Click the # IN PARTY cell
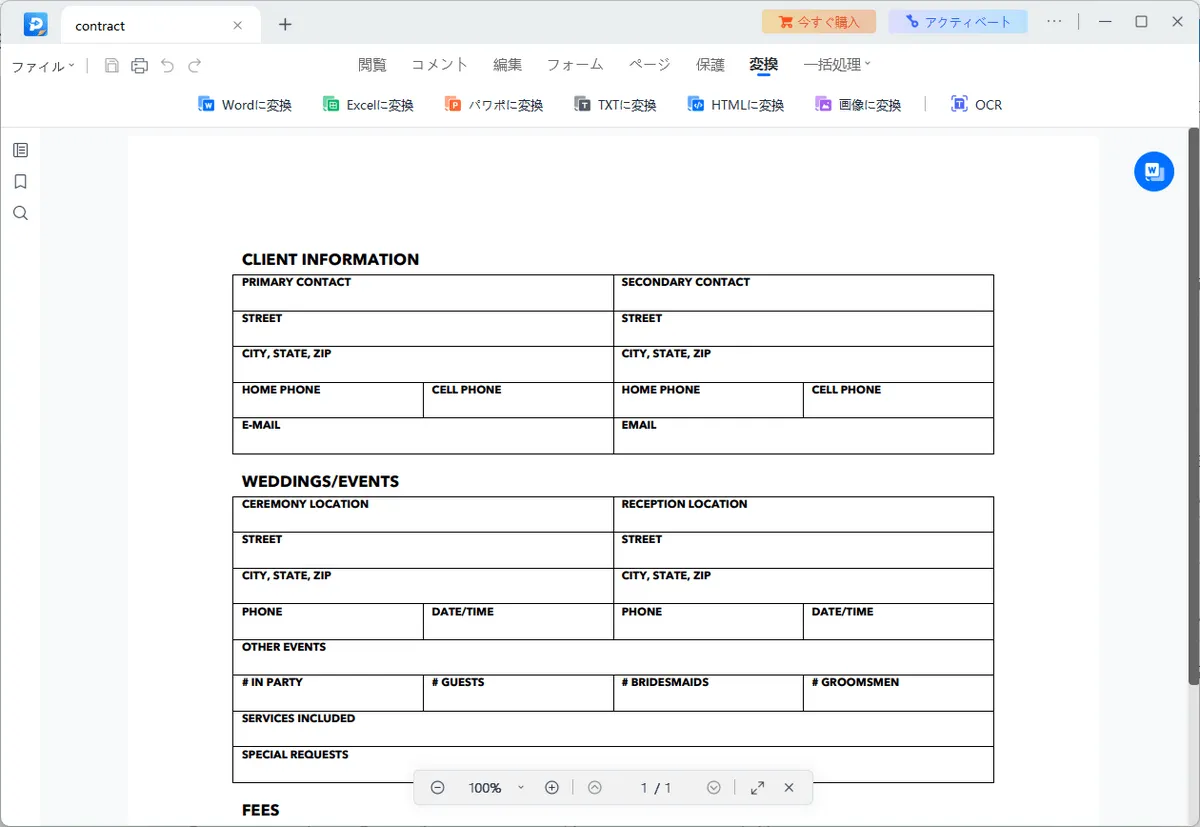The width and height of the screenshot is (1200, 827). (x=328, y=693)
